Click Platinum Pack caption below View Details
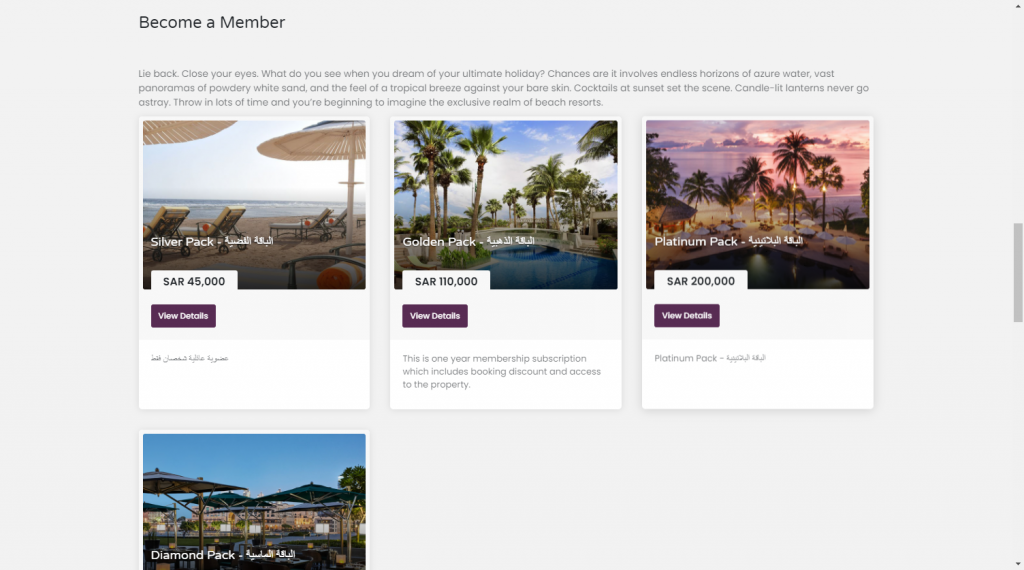This screenshot has width=1024, height=570. point(710,358)
